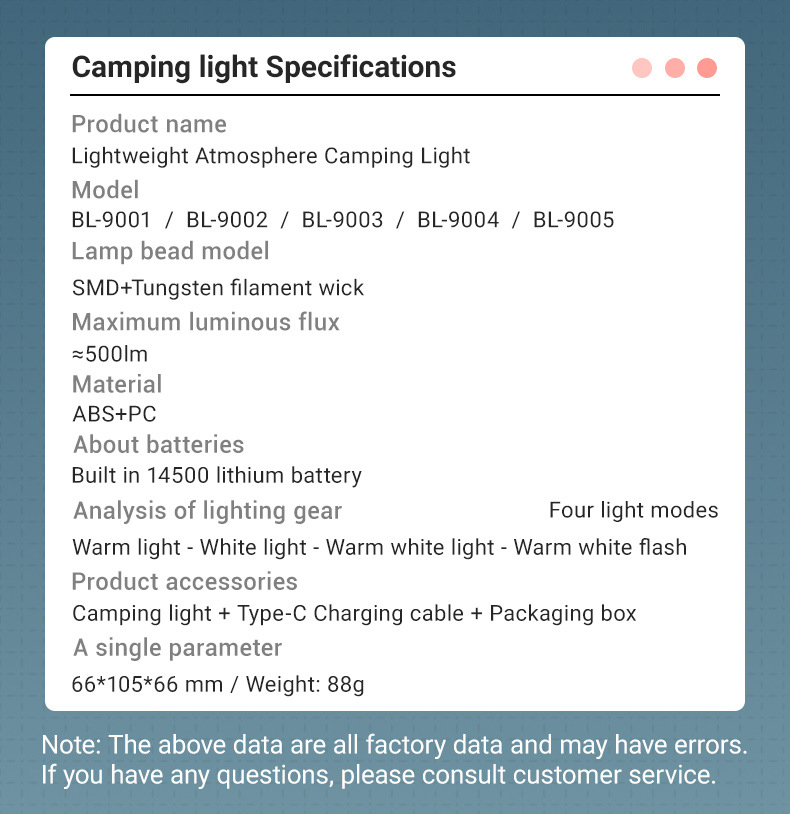The width and height of the screenshot is (790, 814).
Task: Click the factory data note text
Action: [x=394, y=759]
